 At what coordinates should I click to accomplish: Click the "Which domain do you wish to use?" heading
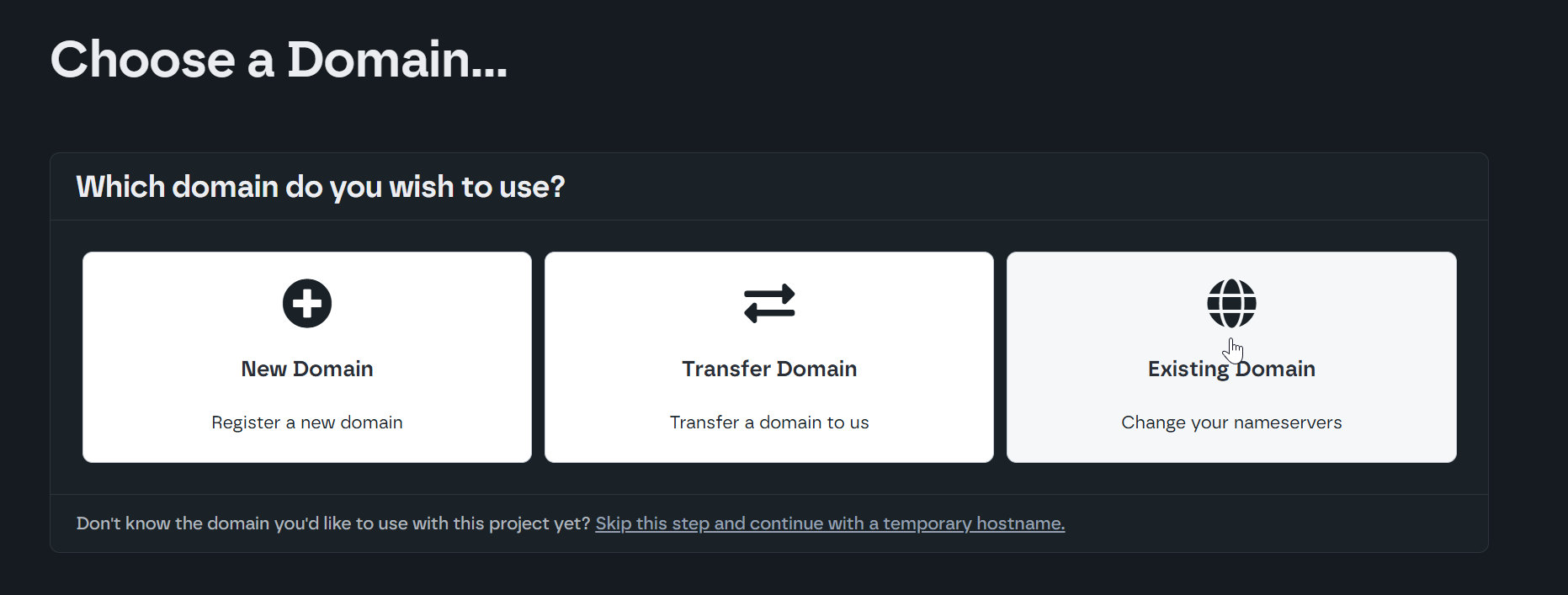(321, 187)
